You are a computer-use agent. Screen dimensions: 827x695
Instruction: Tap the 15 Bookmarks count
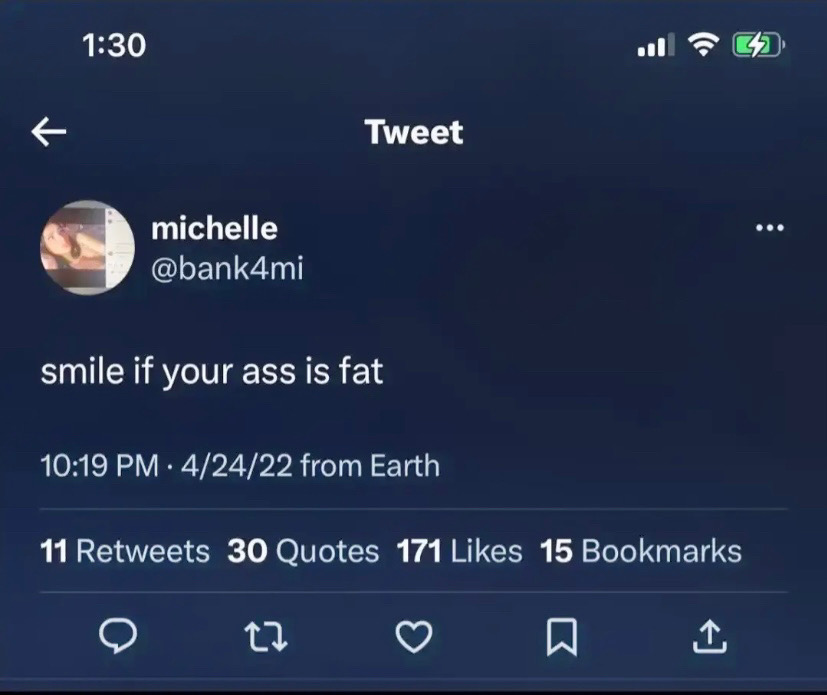click(x=640, y=551)
